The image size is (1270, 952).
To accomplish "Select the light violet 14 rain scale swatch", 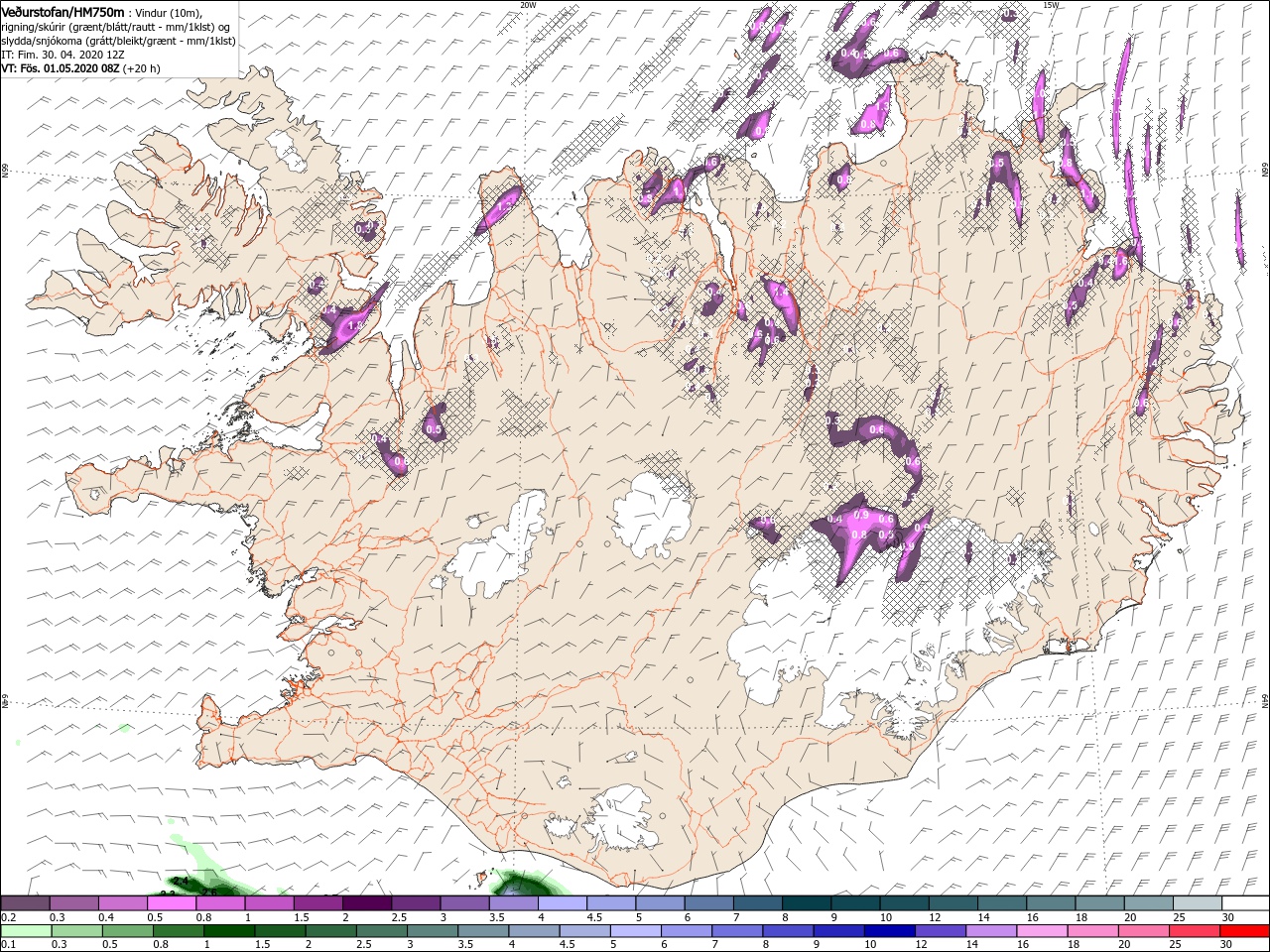I will (988, 930).
